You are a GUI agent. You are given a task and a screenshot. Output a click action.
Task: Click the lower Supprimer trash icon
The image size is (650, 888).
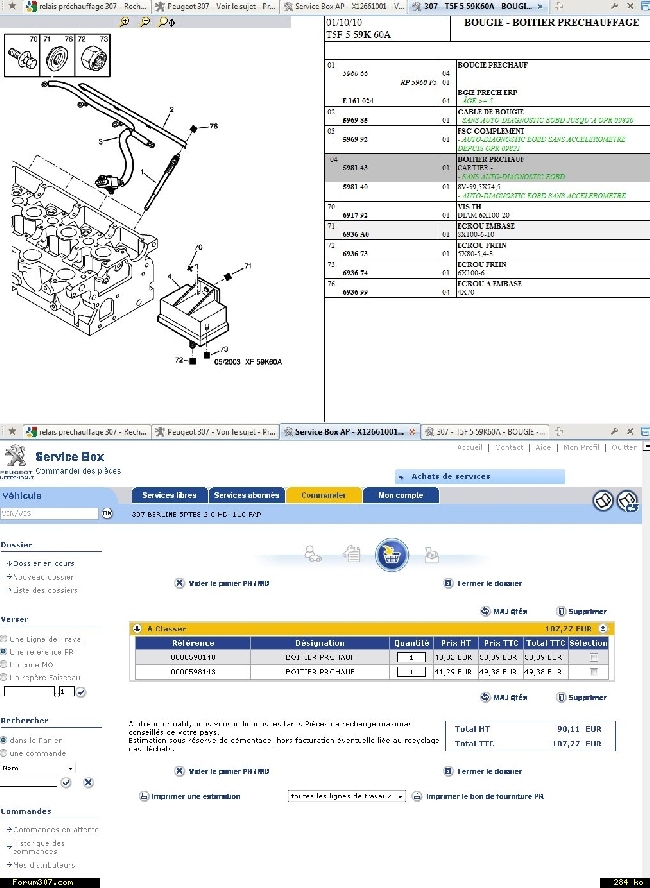[561, 697]
